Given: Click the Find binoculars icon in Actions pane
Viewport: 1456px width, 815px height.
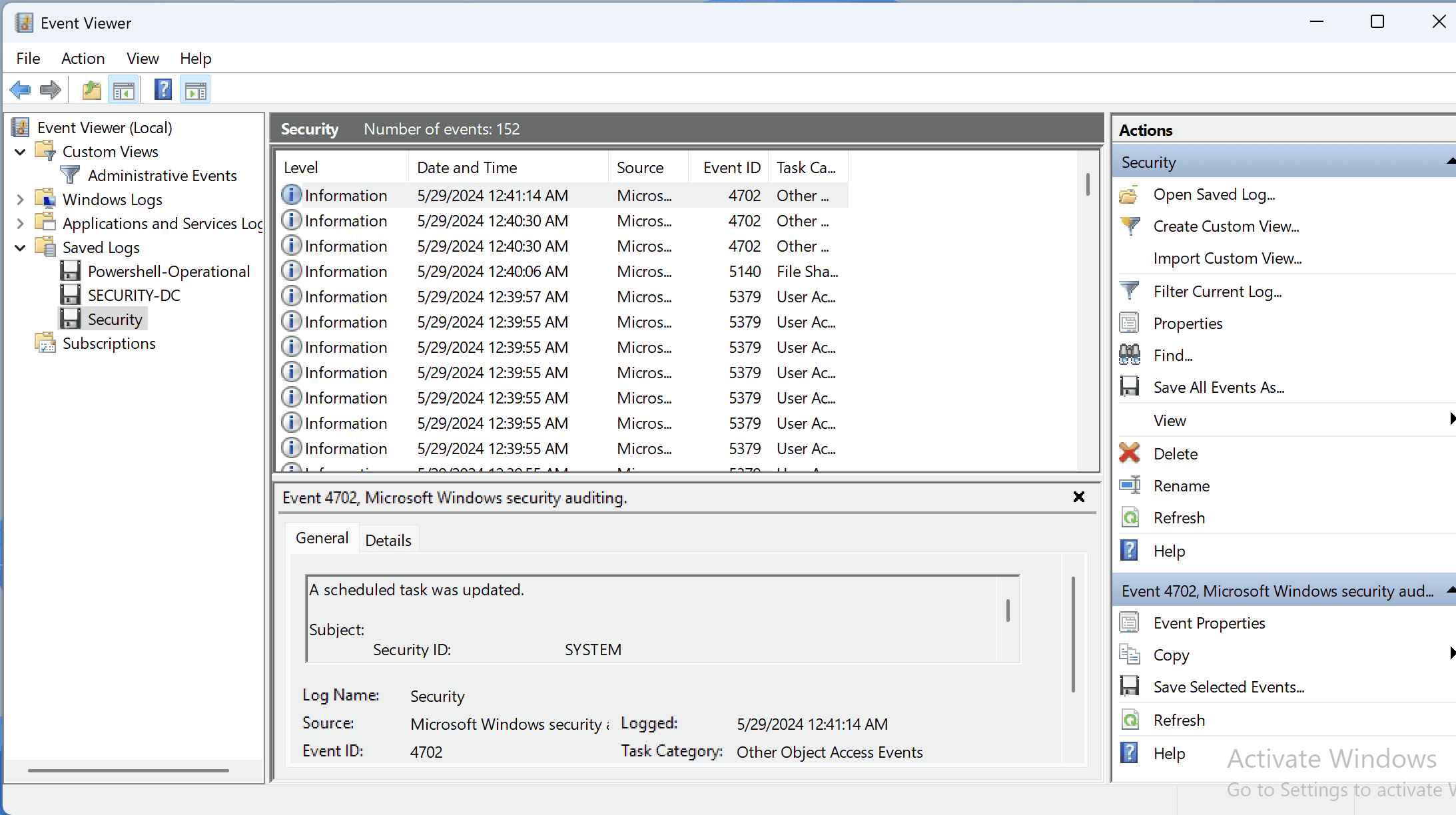Looking at the screenshot, I should point(1130,354).
